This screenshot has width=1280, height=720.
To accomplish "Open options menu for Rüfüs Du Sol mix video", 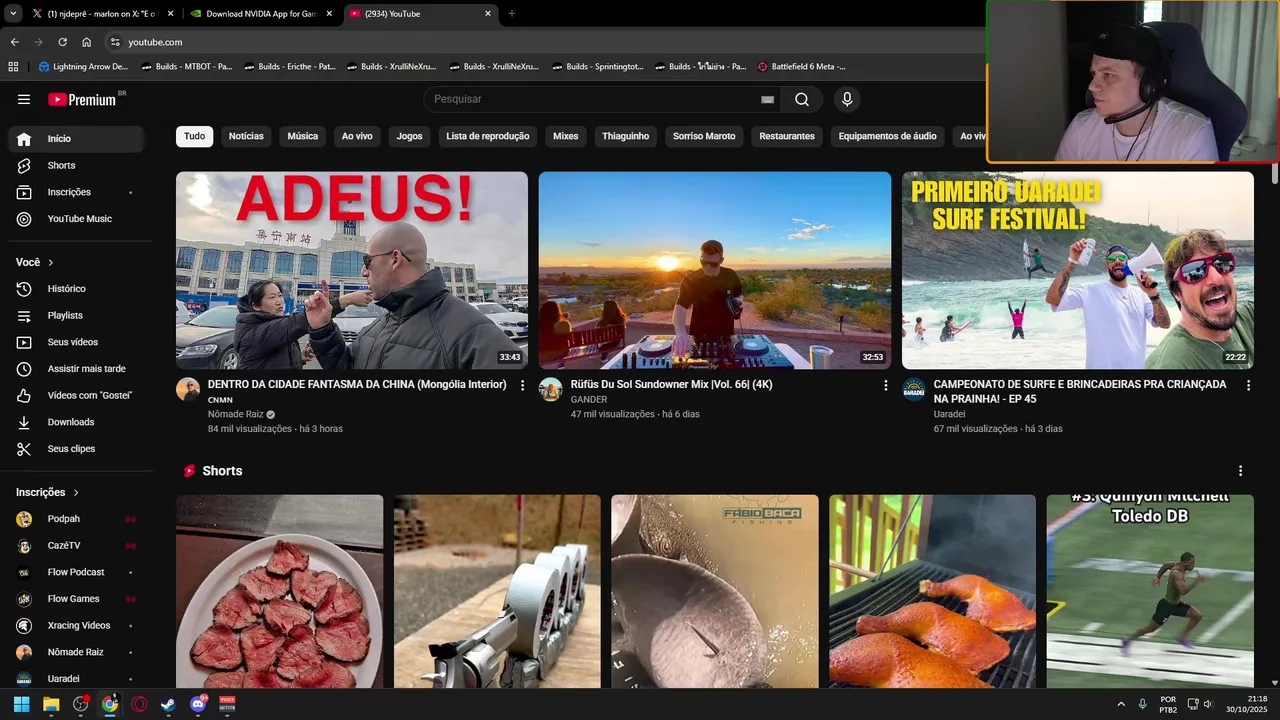I will click(x=885, y=385).
